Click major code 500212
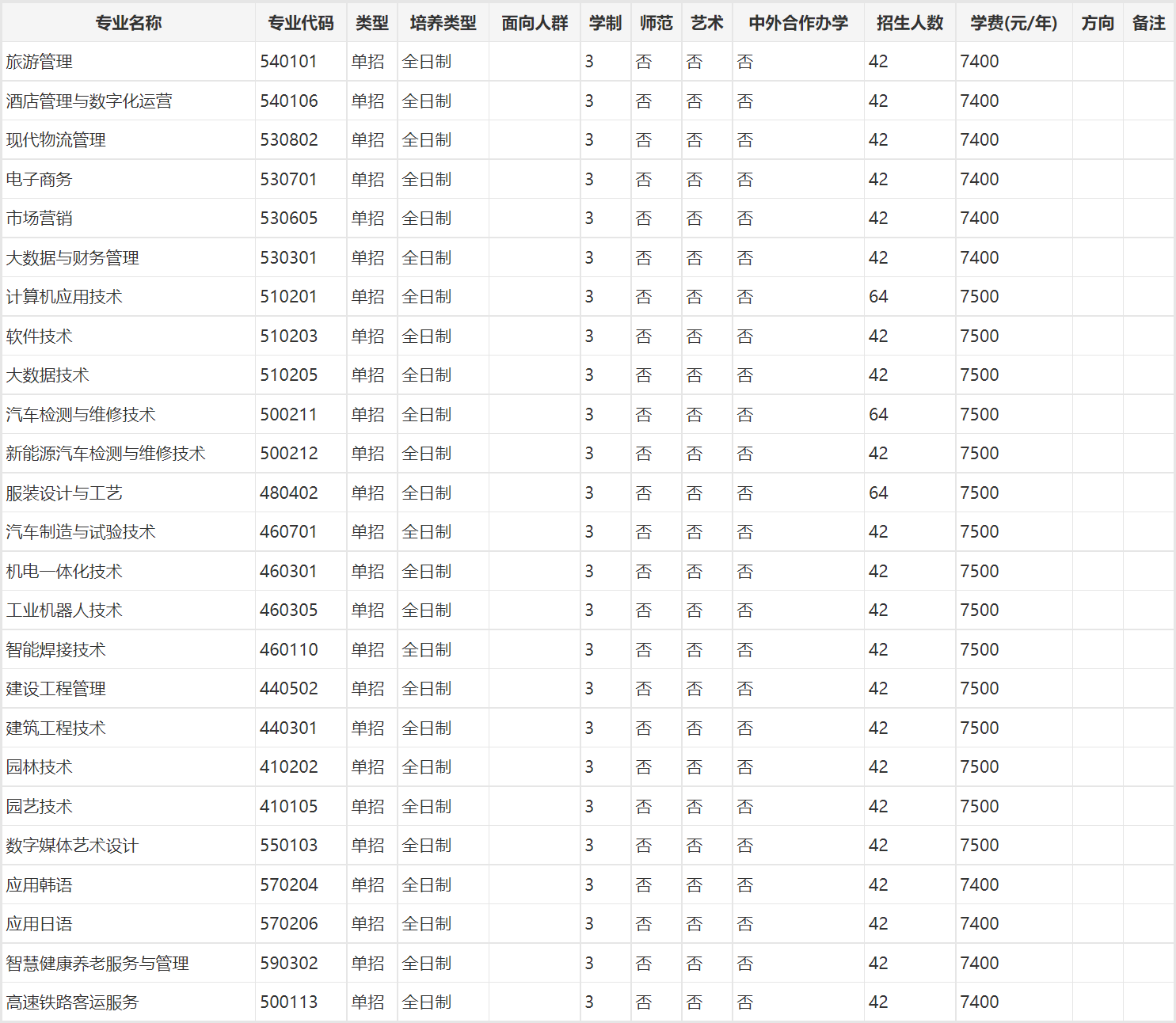The height and width of the screenshot is (1023, 1176). pyautogui.click(x=289, y=454)
